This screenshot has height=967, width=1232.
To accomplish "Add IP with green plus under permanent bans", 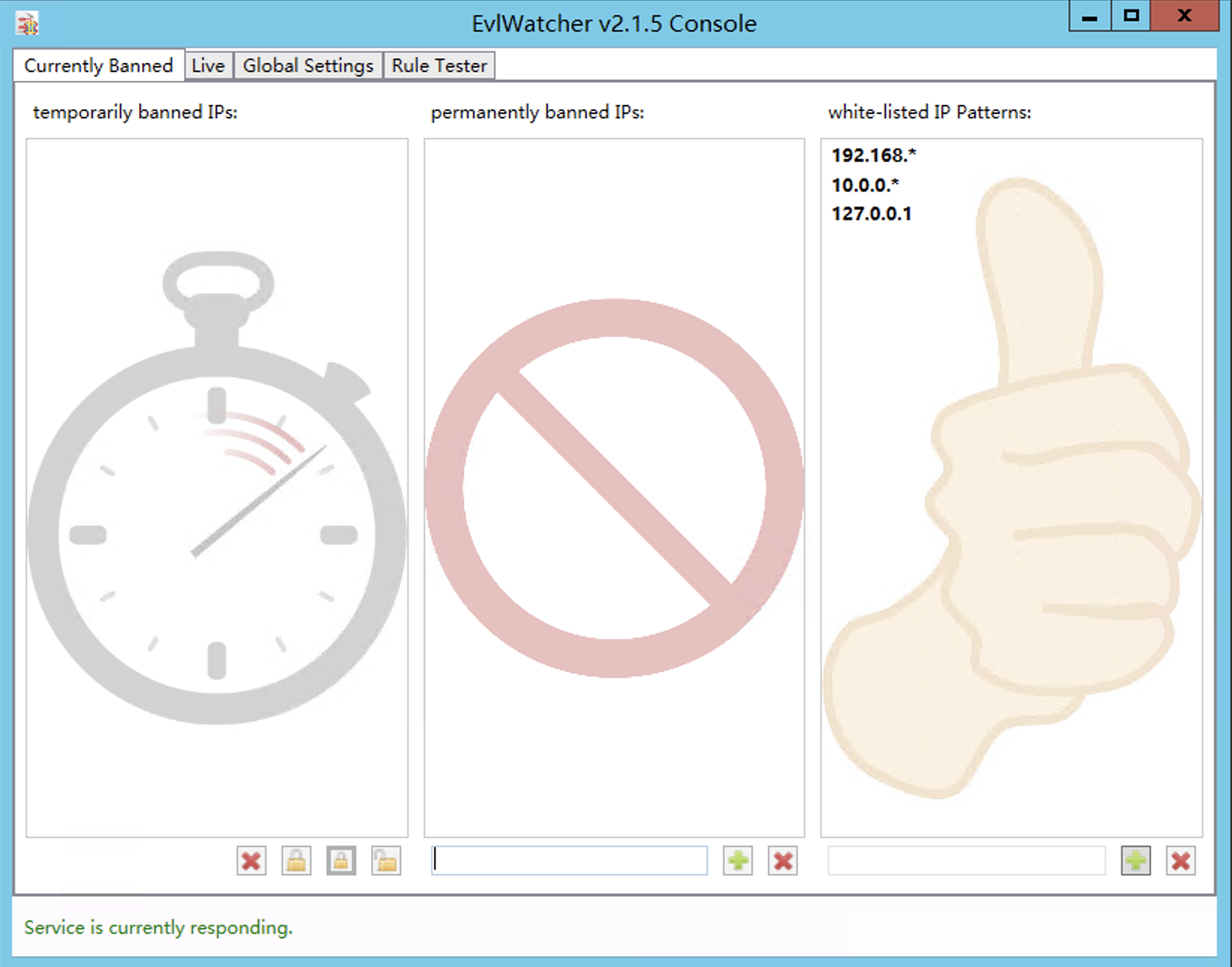I will (x=738, y=861).
